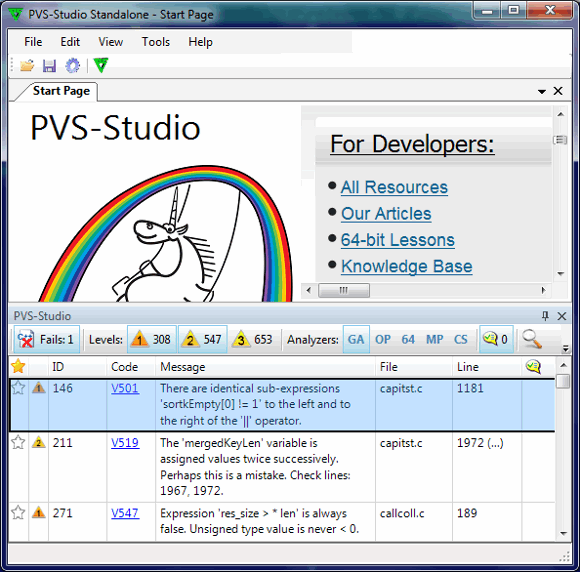Save with the floppy disk toolbar icon

point(49,65)
